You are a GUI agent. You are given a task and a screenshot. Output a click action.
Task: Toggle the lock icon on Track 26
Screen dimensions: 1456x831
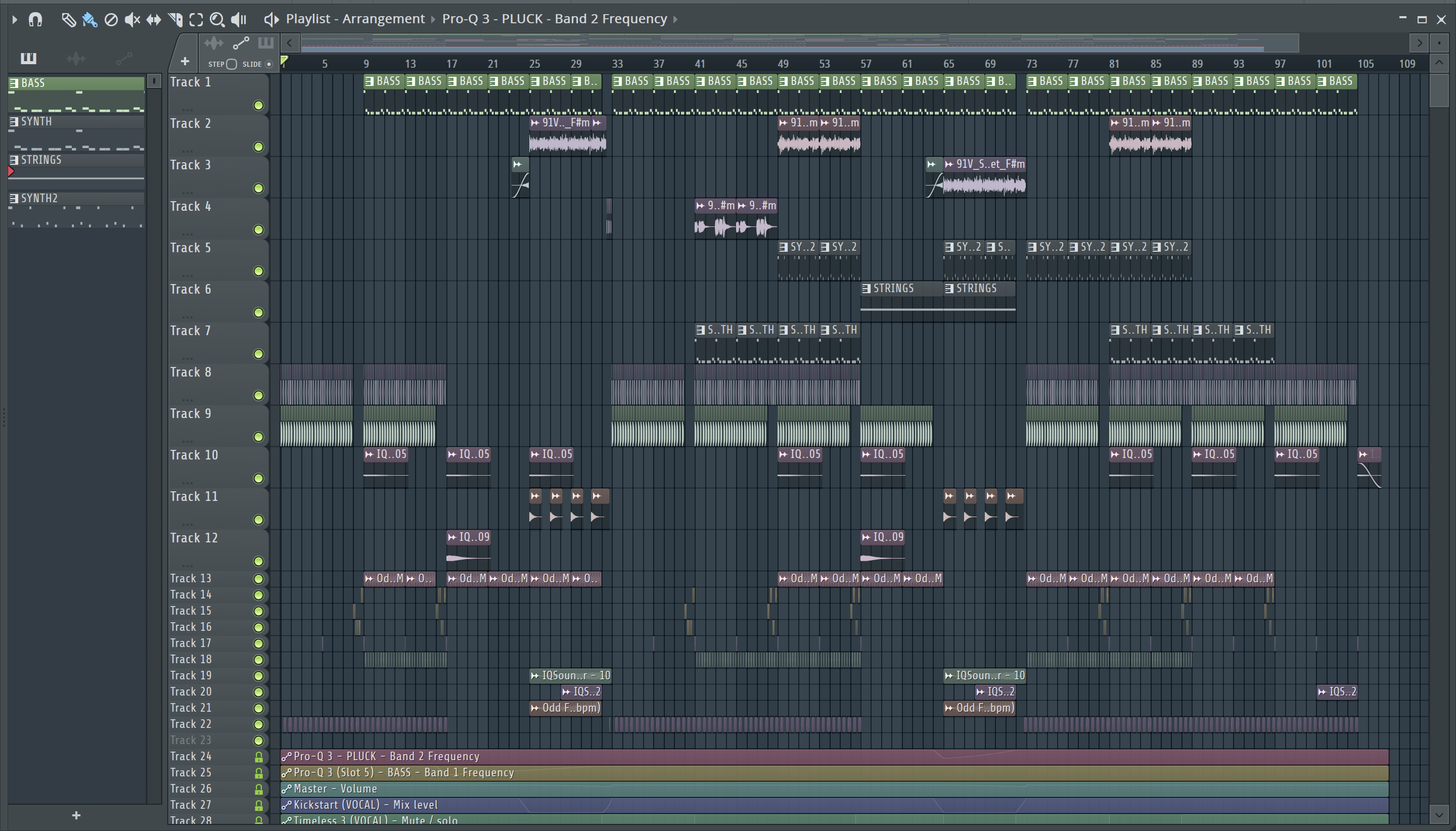point(258,790)
